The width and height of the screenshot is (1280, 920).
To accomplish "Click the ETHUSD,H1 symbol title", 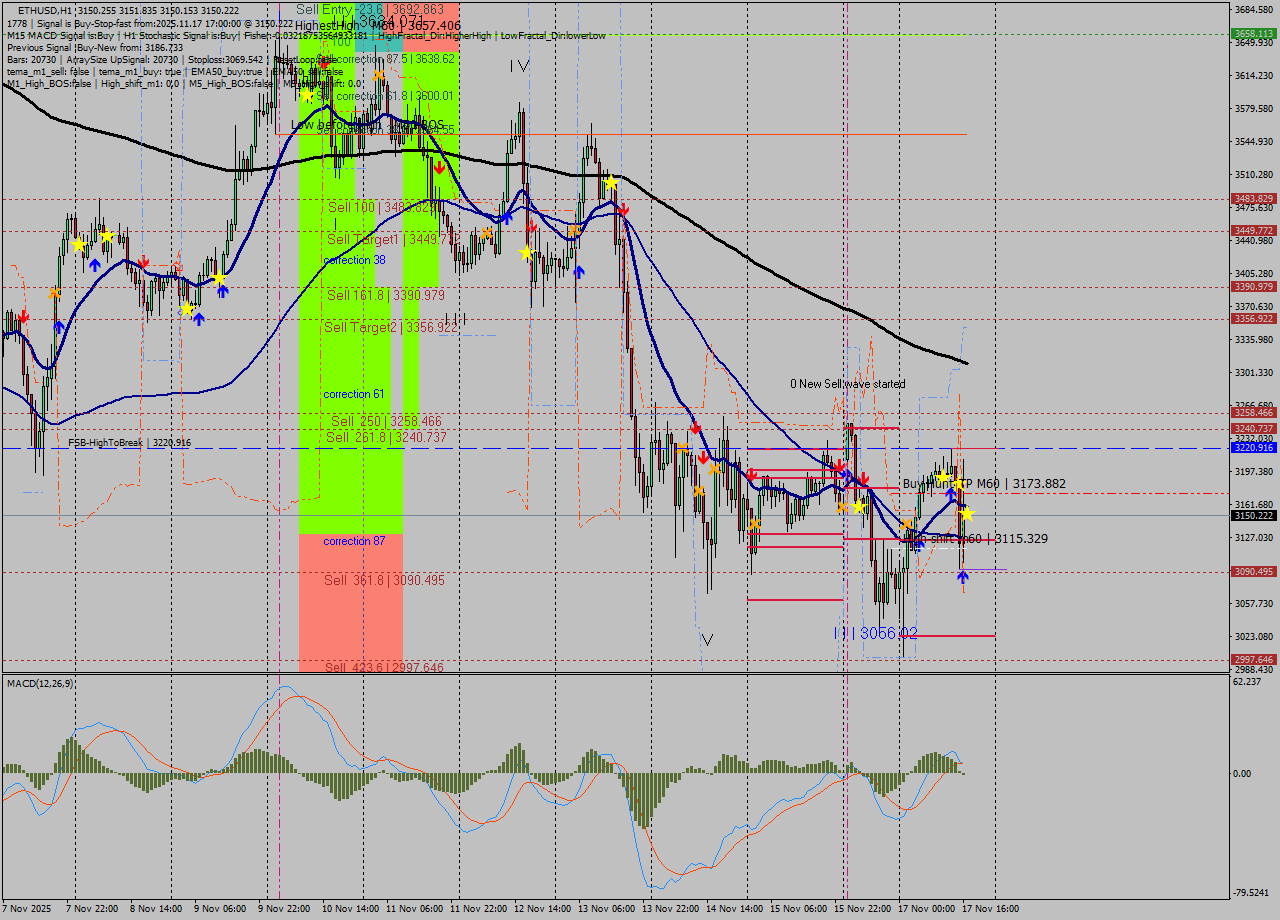I will point(44,10).
